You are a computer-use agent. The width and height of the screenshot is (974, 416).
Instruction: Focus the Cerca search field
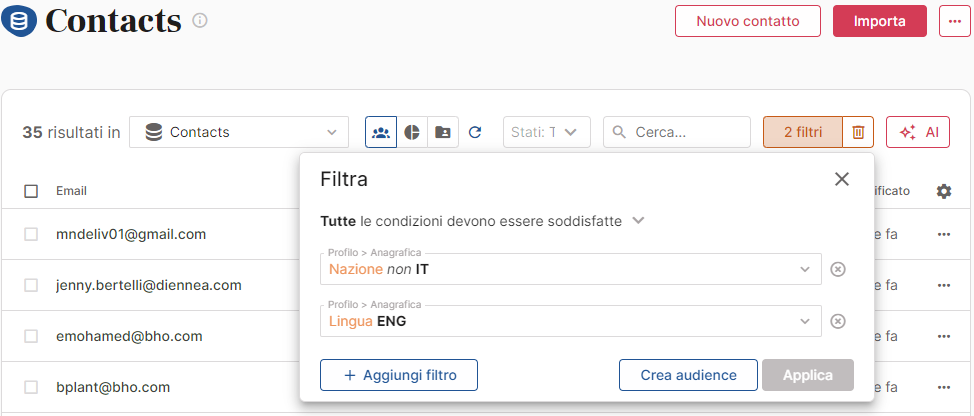pyautogui.click(x=677, y=132)
